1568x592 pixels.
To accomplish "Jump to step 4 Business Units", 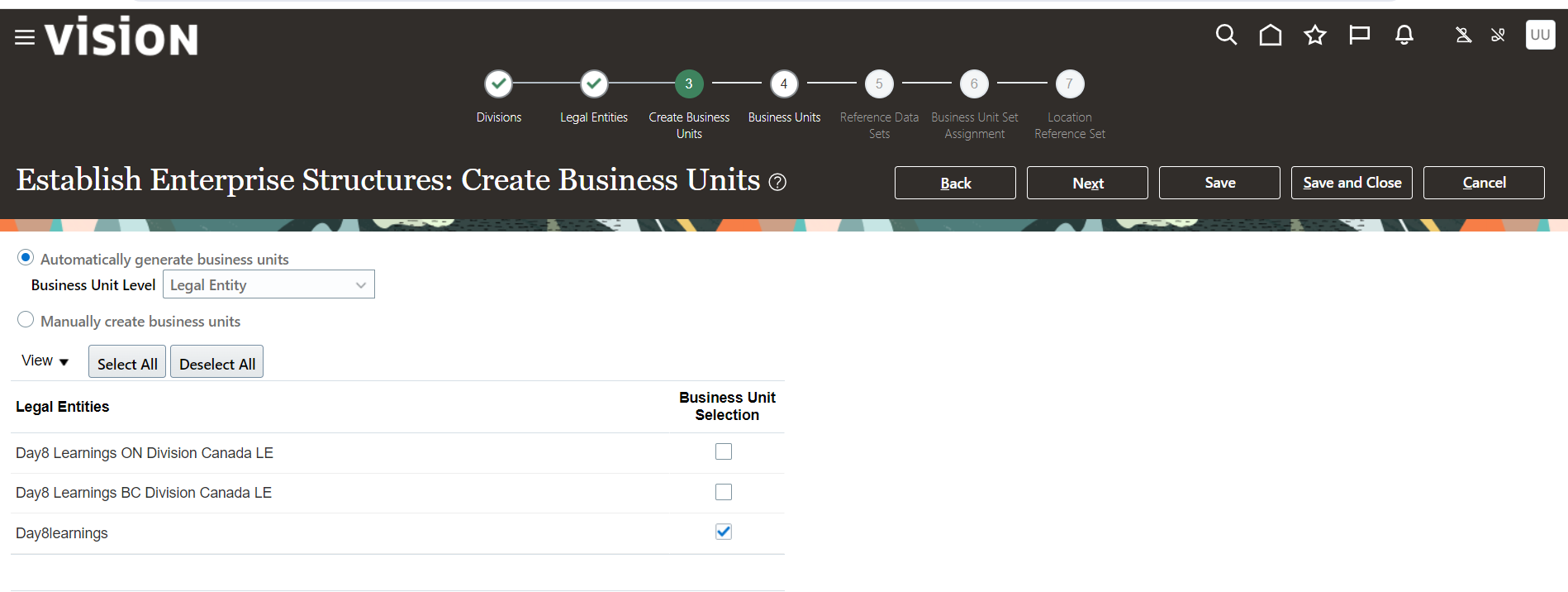I will pyautogui.click(x=783, y=84).
